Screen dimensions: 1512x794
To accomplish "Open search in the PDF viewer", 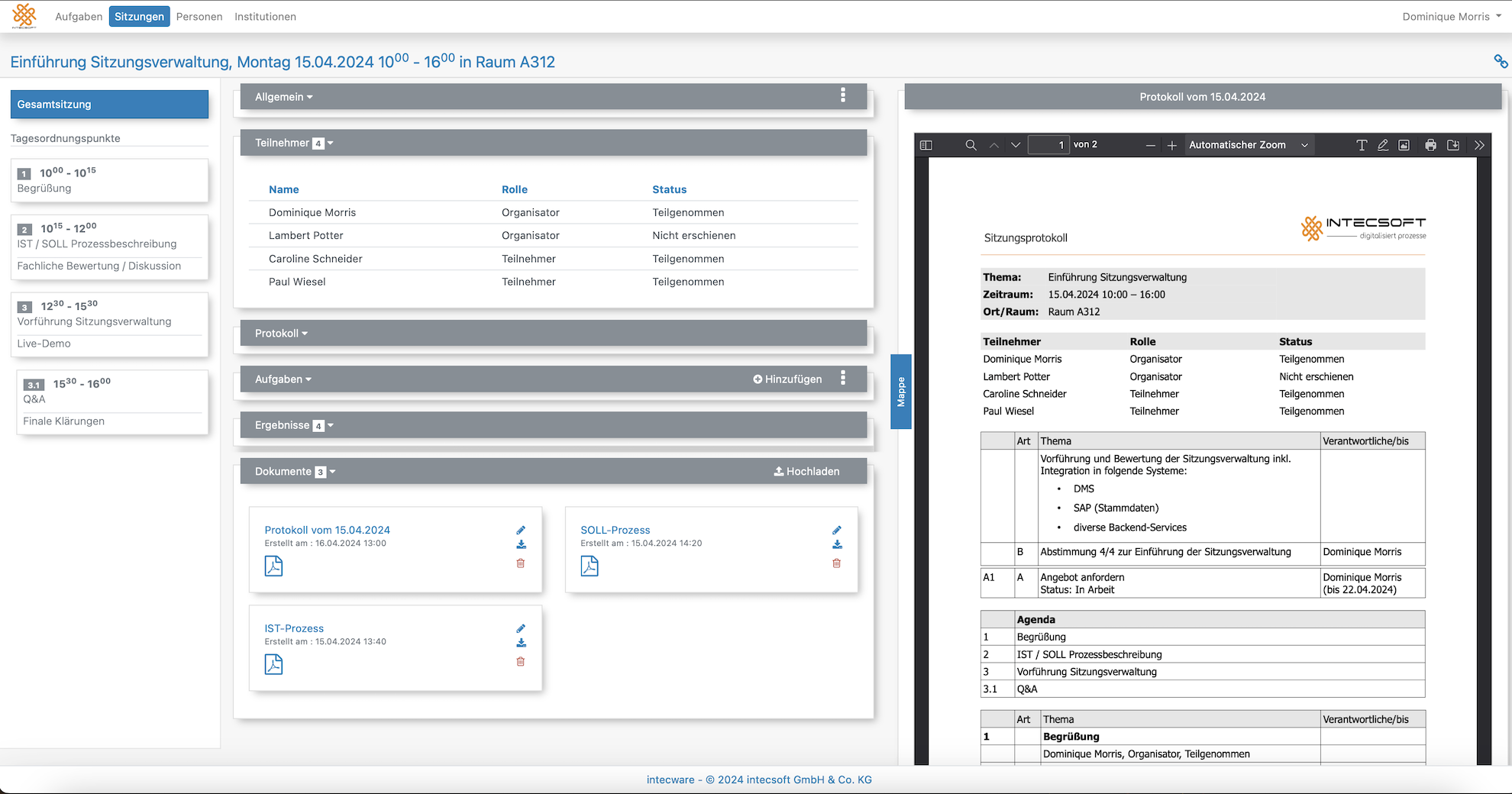I will (971, 145).
